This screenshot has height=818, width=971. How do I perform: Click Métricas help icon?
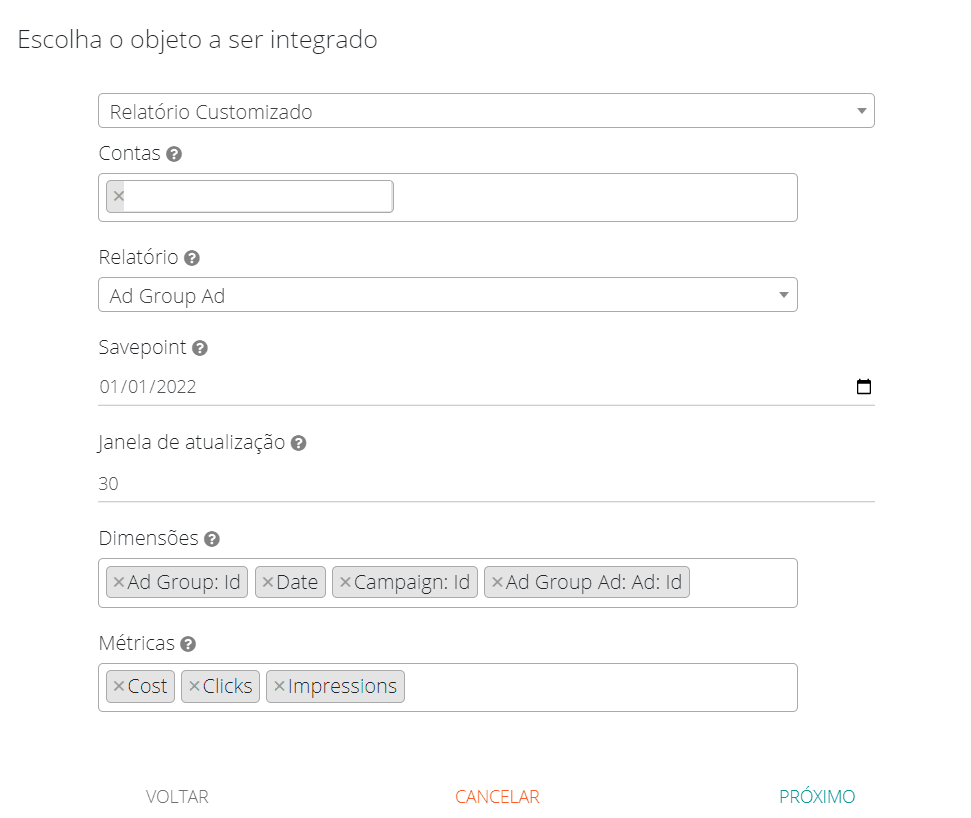click(x=188, y=644)
